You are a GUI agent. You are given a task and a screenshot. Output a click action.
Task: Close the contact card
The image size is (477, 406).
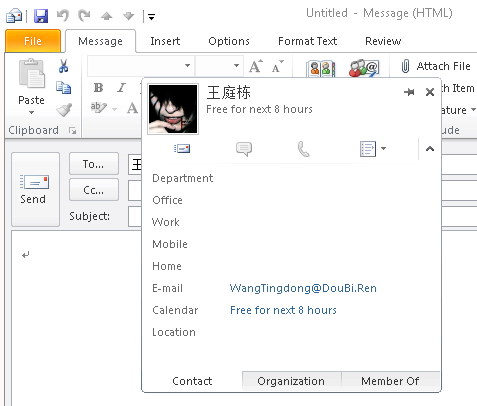(430, 92)
